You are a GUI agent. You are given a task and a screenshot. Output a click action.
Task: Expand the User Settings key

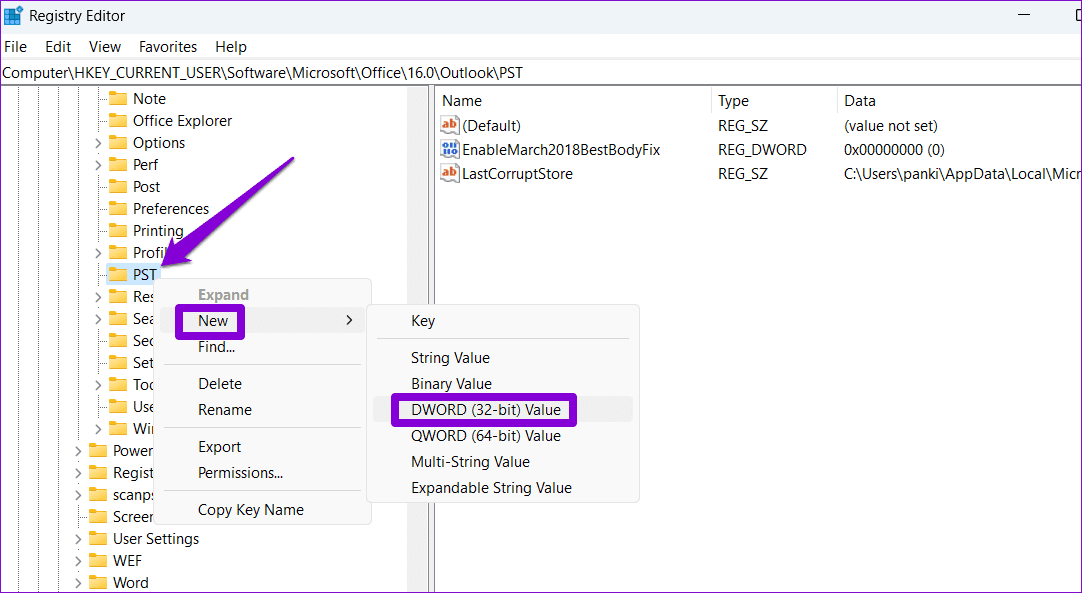click(x=77, y=538)
